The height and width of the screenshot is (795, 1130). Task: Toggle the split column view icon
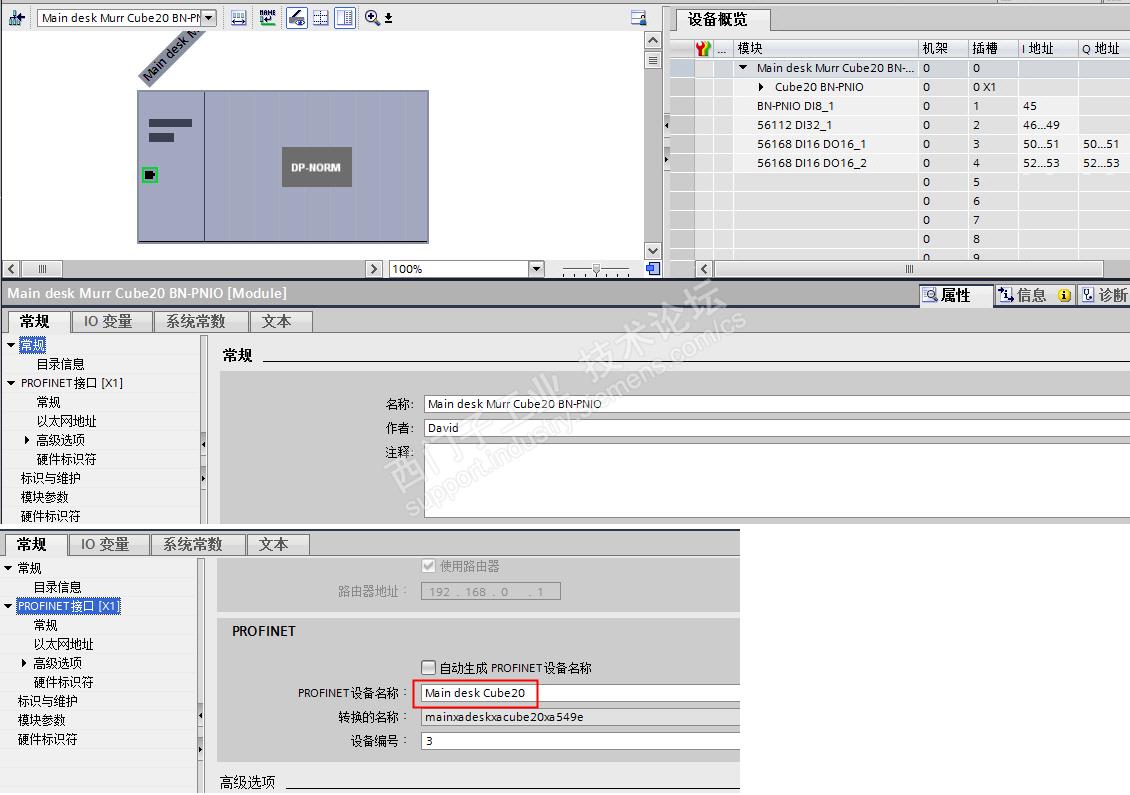tap(345, 18)
